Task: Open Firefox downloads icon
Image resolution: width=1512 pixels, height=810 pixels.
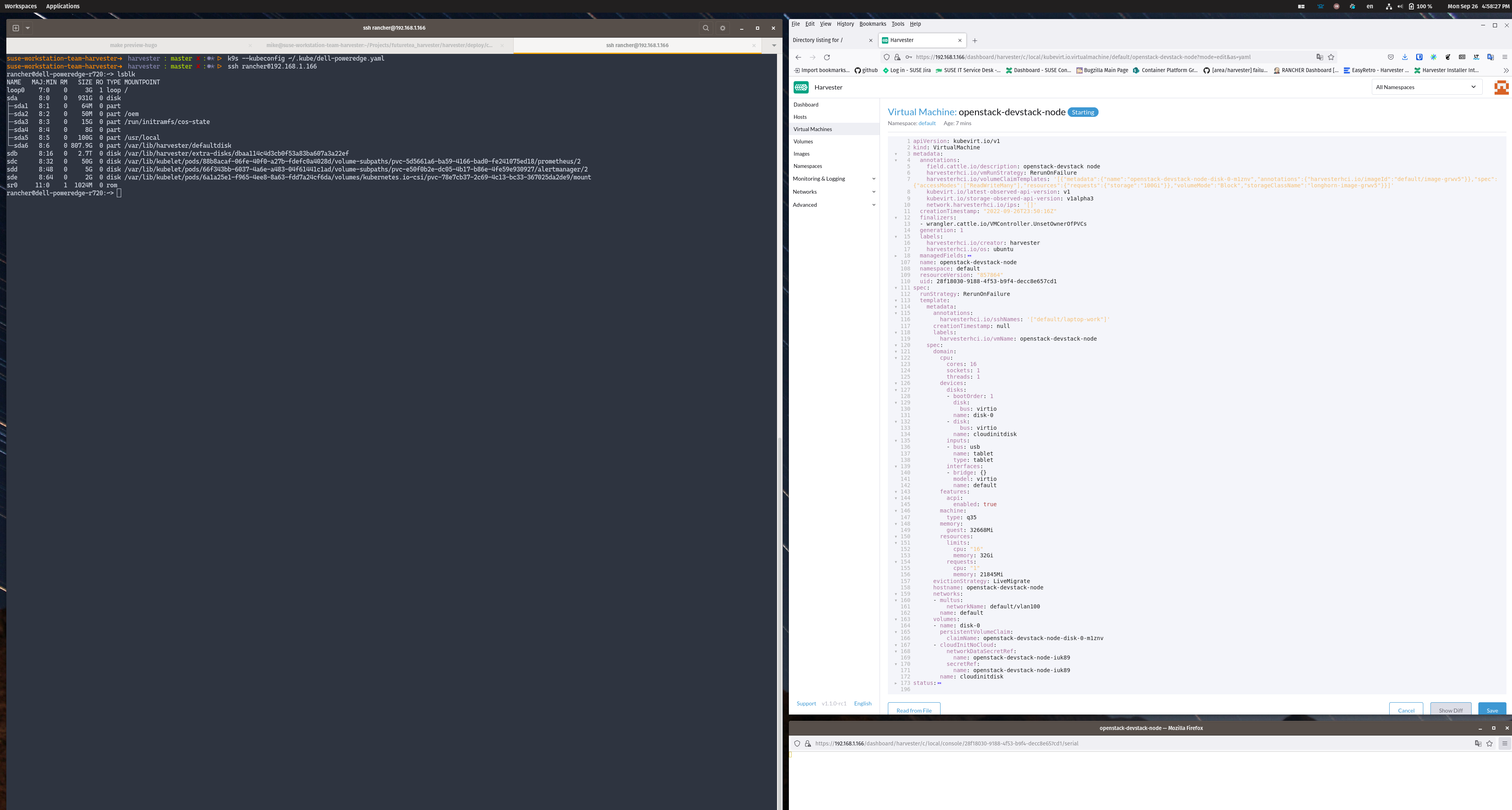Action: click(1405, 57)
